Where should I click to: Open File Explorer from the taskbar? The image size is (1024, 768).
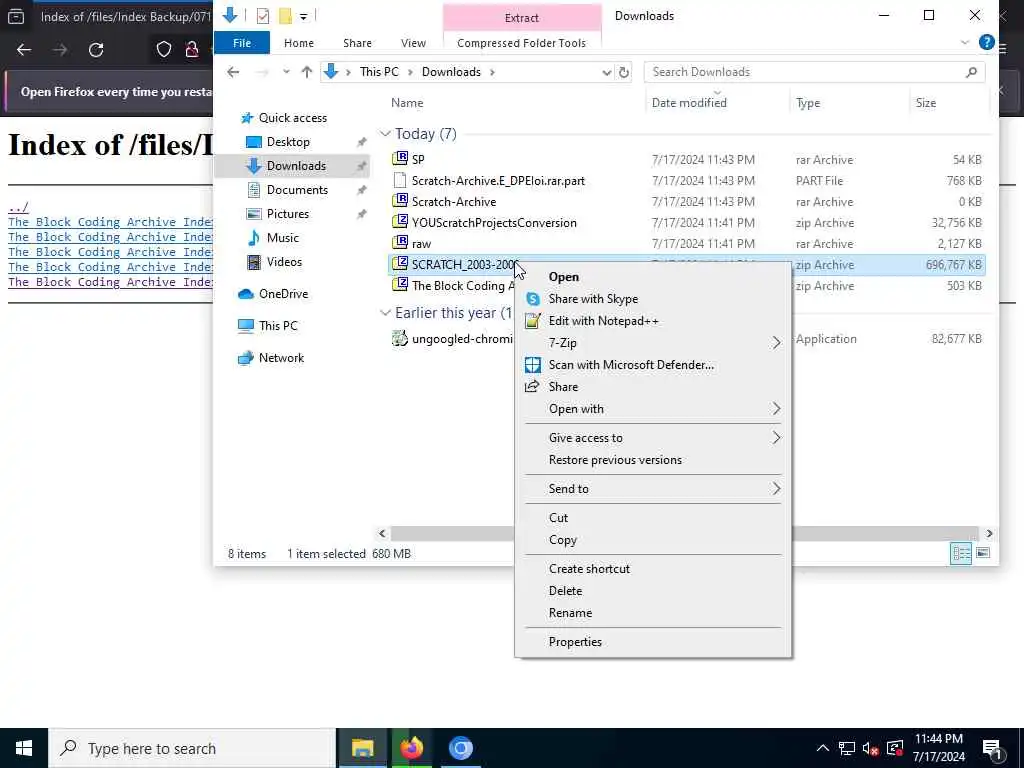362,748
